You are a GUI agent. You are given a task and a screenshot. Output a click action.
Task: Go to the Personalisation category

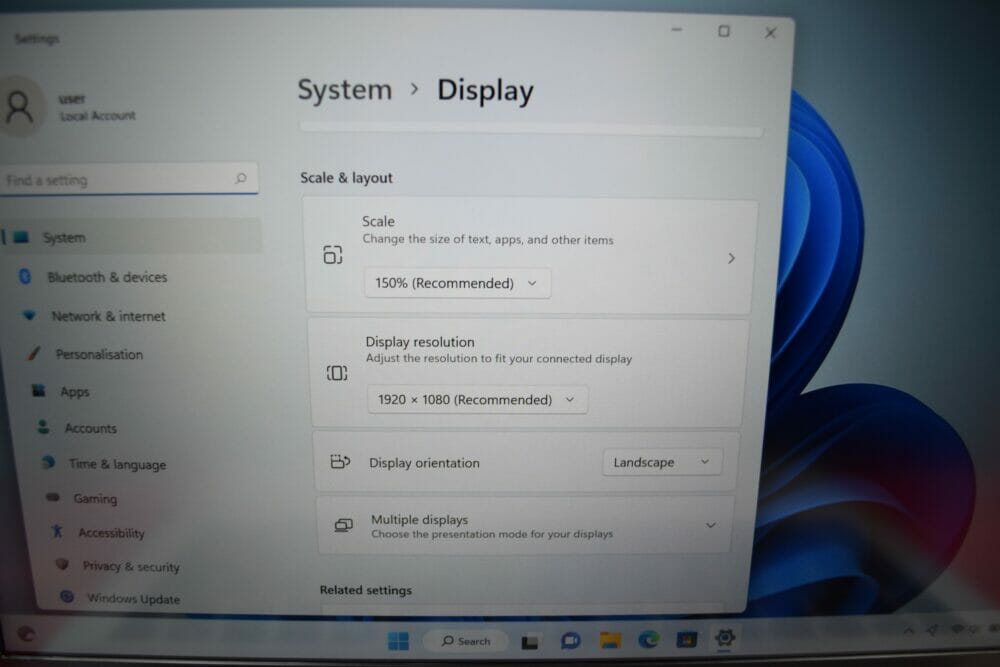coord(99,355)
